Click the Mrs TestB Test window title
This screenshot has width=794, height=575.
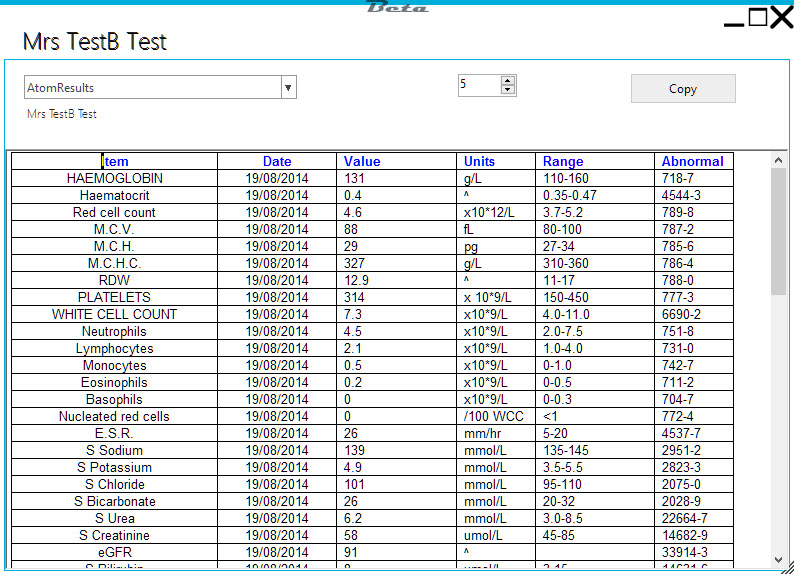click(x=95, y=42)
